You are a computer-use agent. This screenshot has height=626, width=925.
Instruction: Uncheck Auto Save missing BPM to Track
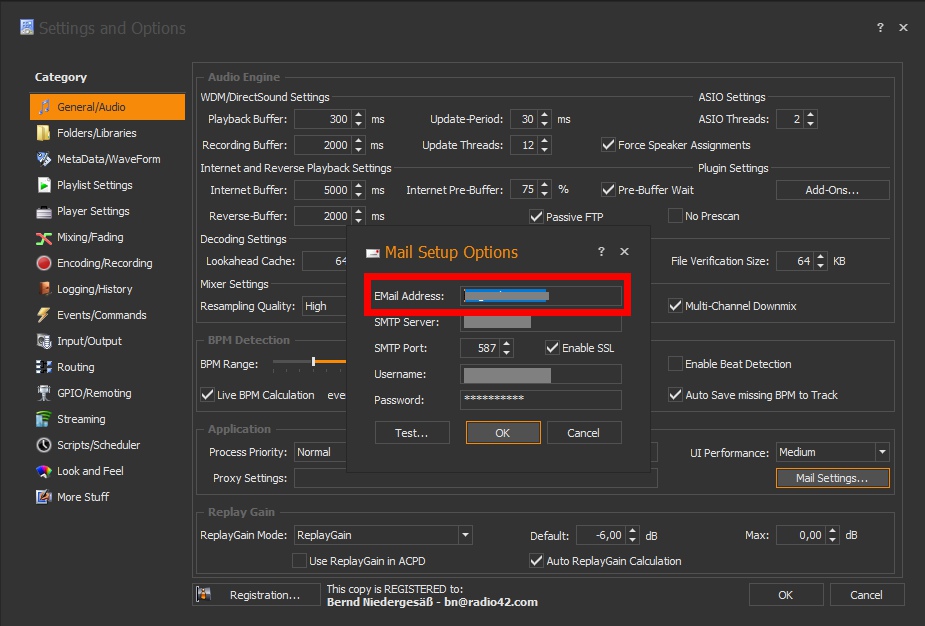(675, 395)
